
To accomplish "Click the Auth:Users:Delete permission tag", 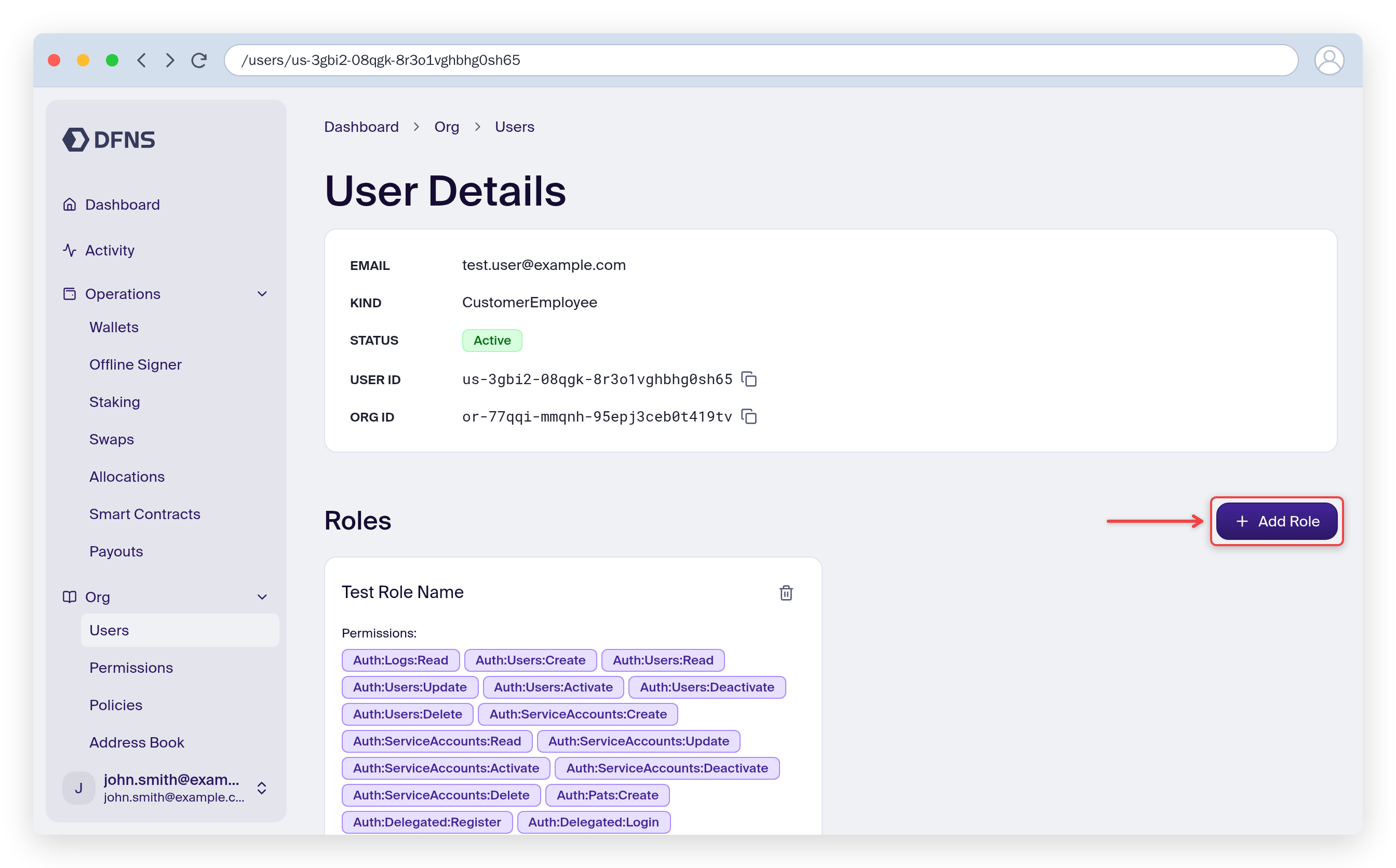I will (408, 714).
